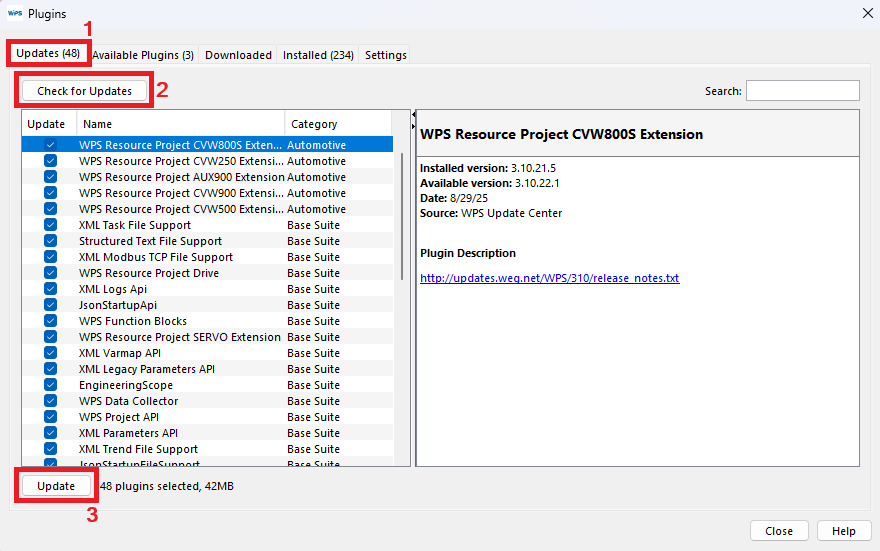Click inside the Search text field
Viewport: 880px width, 551px height.
tap(802, 91)
